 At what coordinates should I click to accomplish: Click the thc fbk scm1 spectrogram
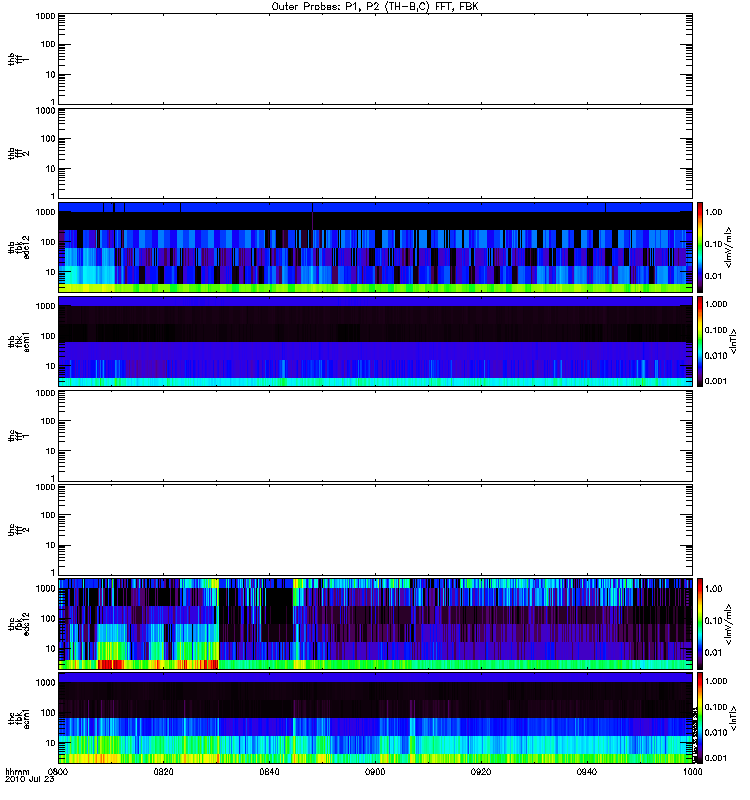(x=376, y=718)
